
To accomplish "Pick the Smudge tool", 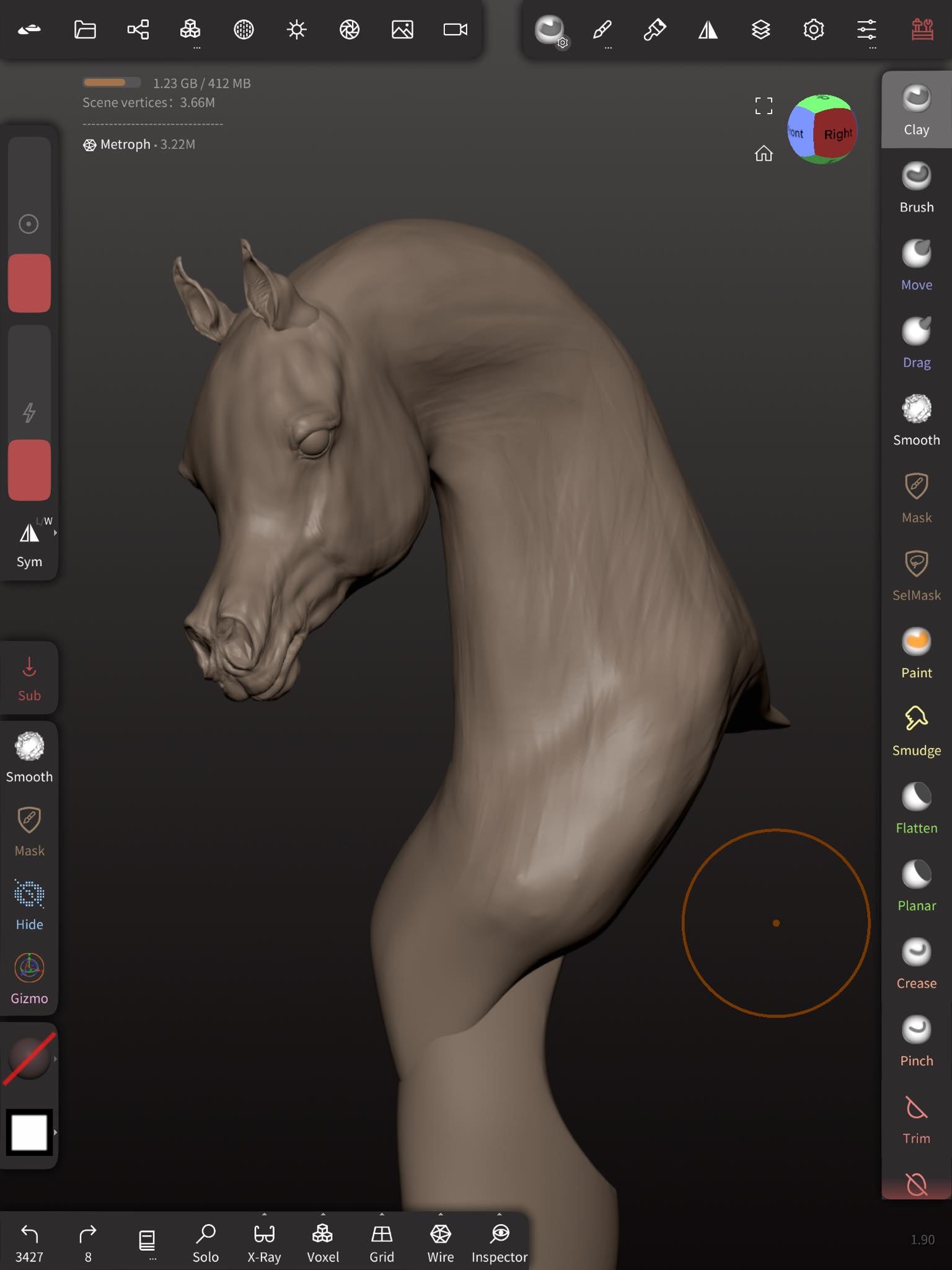I will click(x=915, y=730).
